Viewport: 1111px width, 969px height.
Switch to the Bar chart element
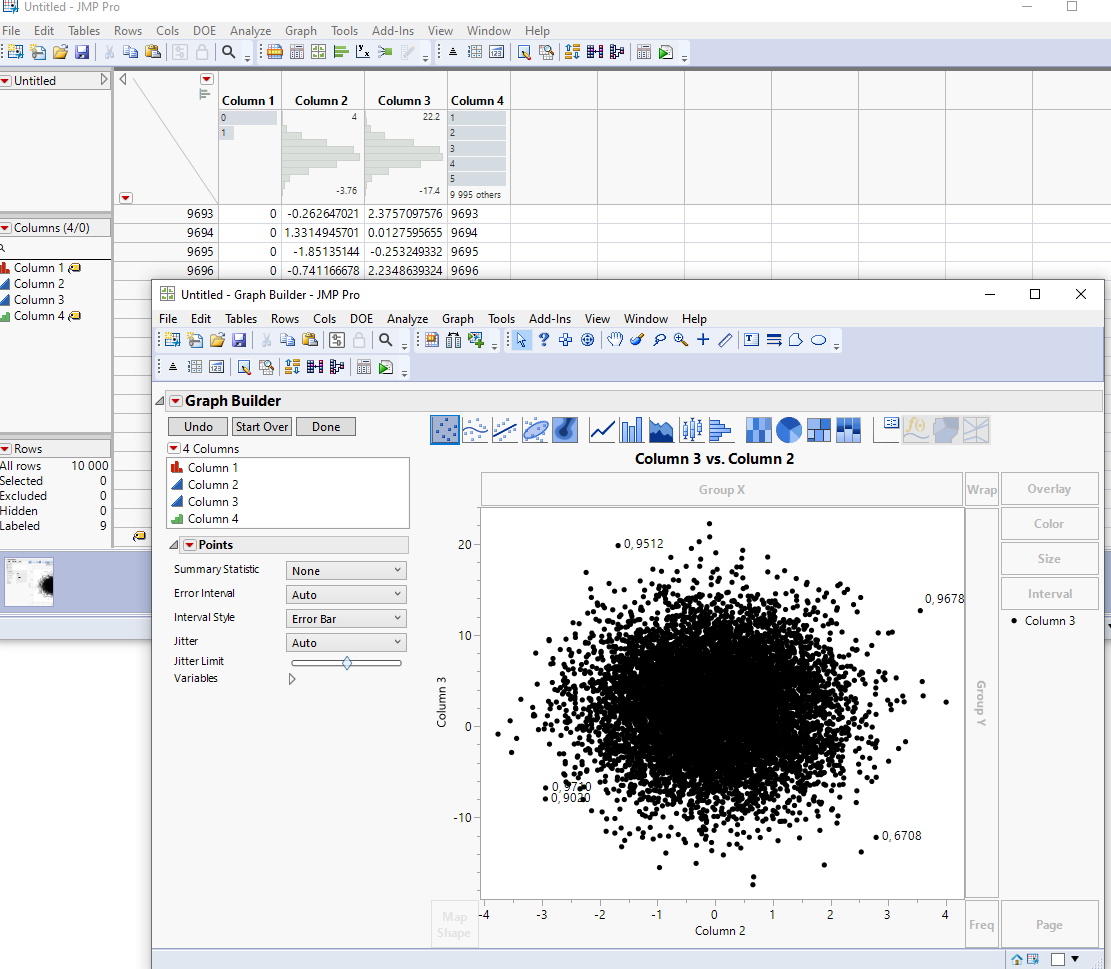click(x=631, y=430)
